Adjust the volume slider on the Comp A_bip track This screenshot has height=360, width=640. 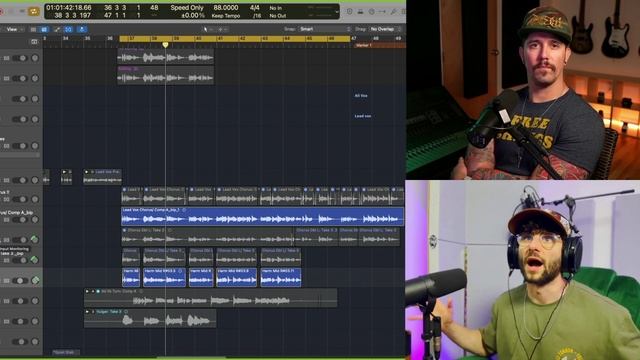pyautogui.click(x=19, y=220)
